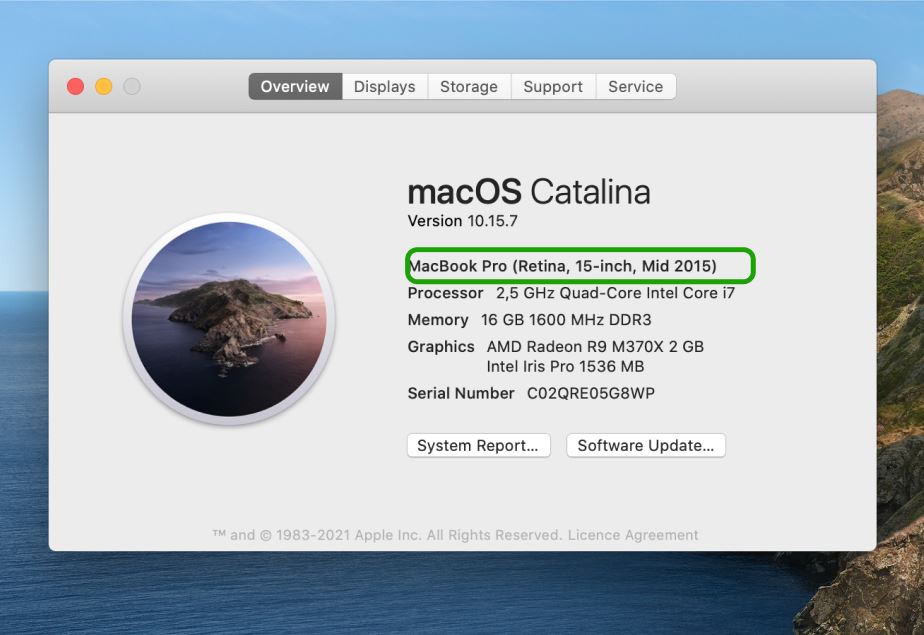The height and width of the screenshot is (635, 924).
Task: Open the Storage tab
Action: pyautogui.click(x=469, y=87)
